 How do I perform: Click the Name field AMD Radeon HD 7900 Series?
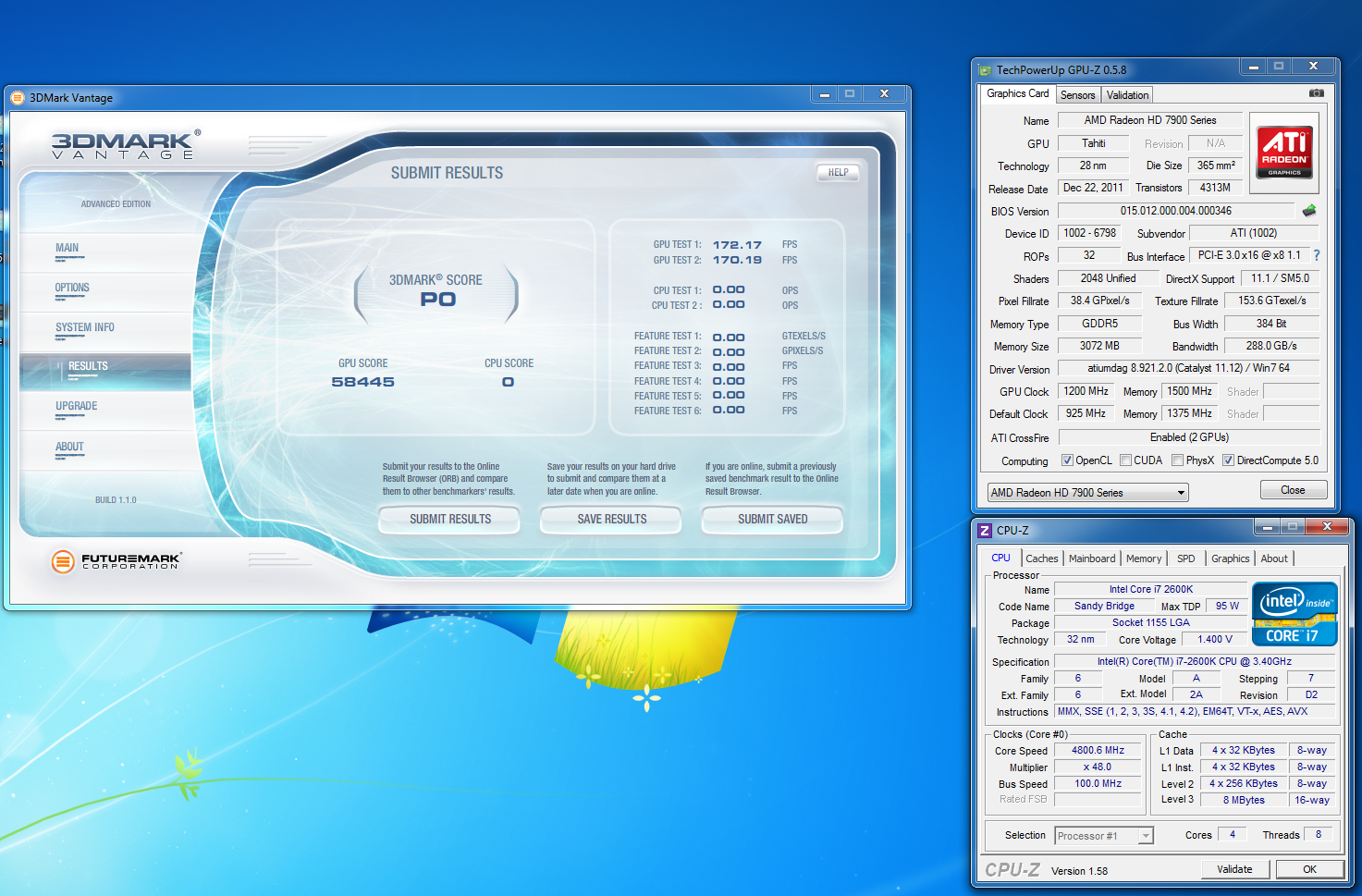click(1149, 120)
